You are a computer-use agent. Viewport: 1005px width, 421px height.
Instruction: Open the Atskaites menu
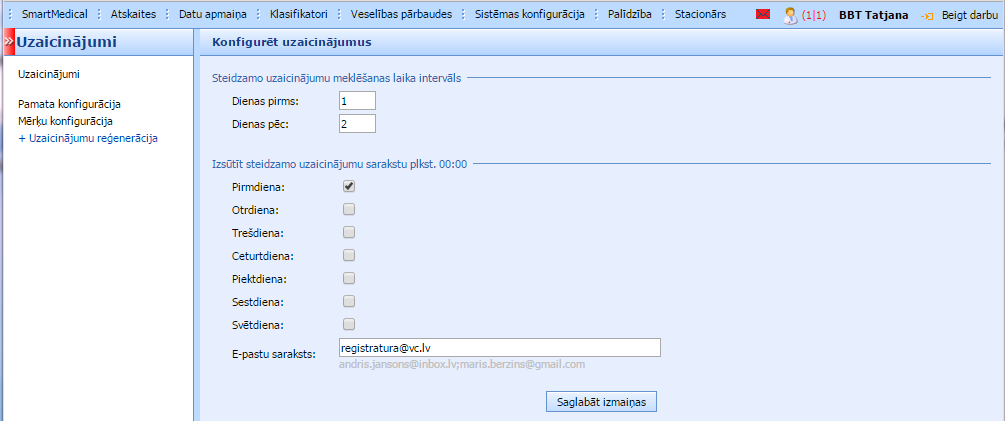(x=132, y=15)
